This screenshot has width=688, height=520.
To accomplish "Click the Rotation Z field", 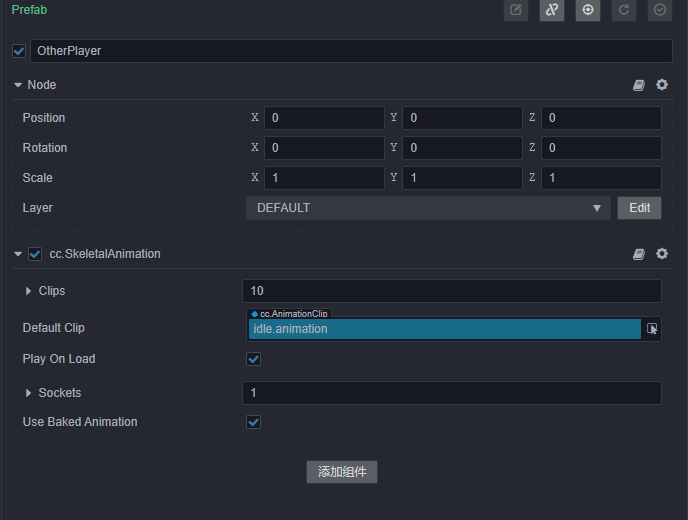I will pos(601,147).
